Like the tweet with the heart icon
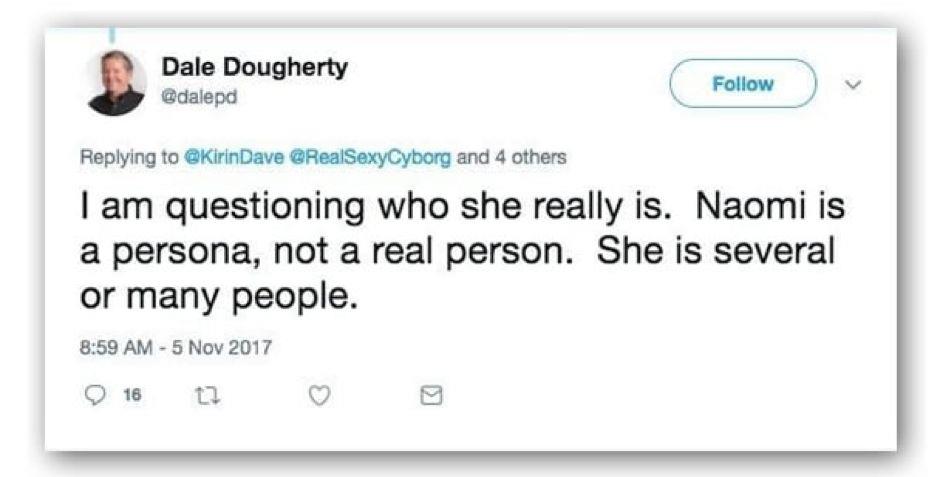 click(x=319, y=397)
